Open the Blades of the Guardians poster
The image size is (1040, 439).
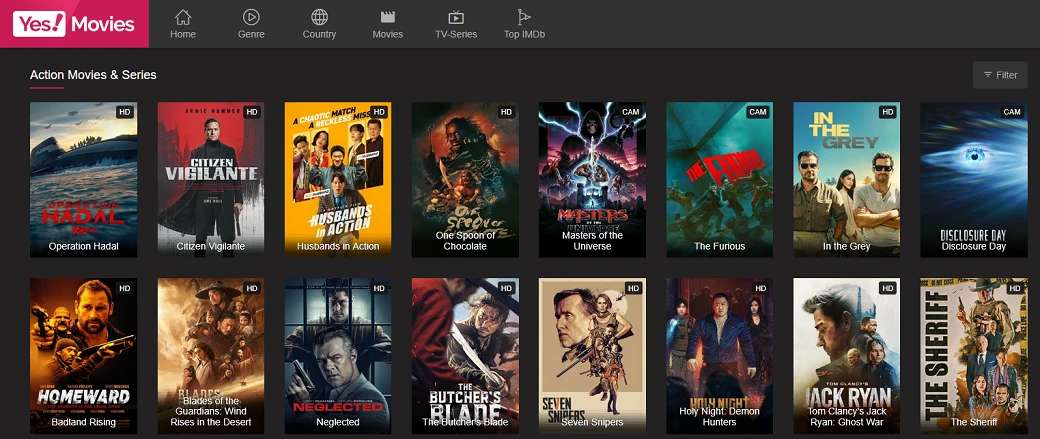tap(211, 356)
